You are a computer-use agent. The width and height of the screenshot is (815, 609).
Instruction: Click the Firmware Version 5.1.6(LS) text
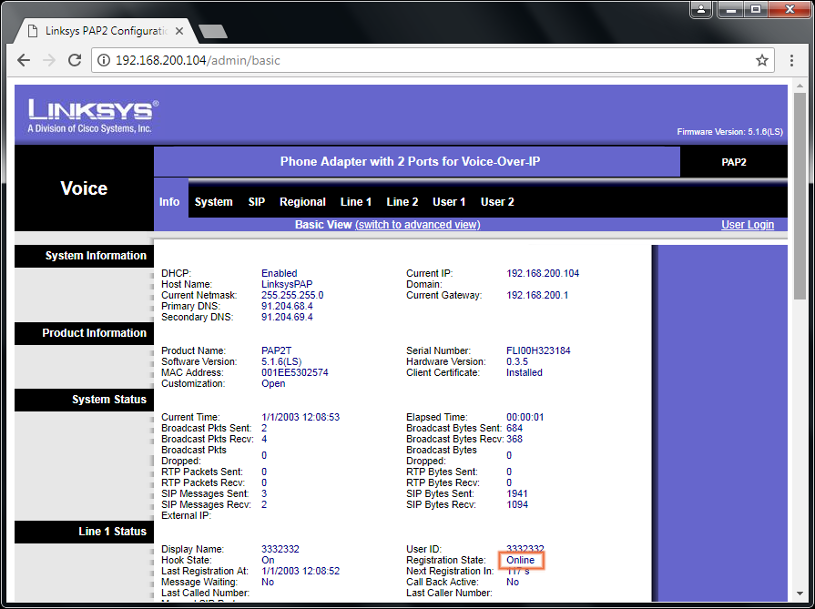click(x=730, y=132)
